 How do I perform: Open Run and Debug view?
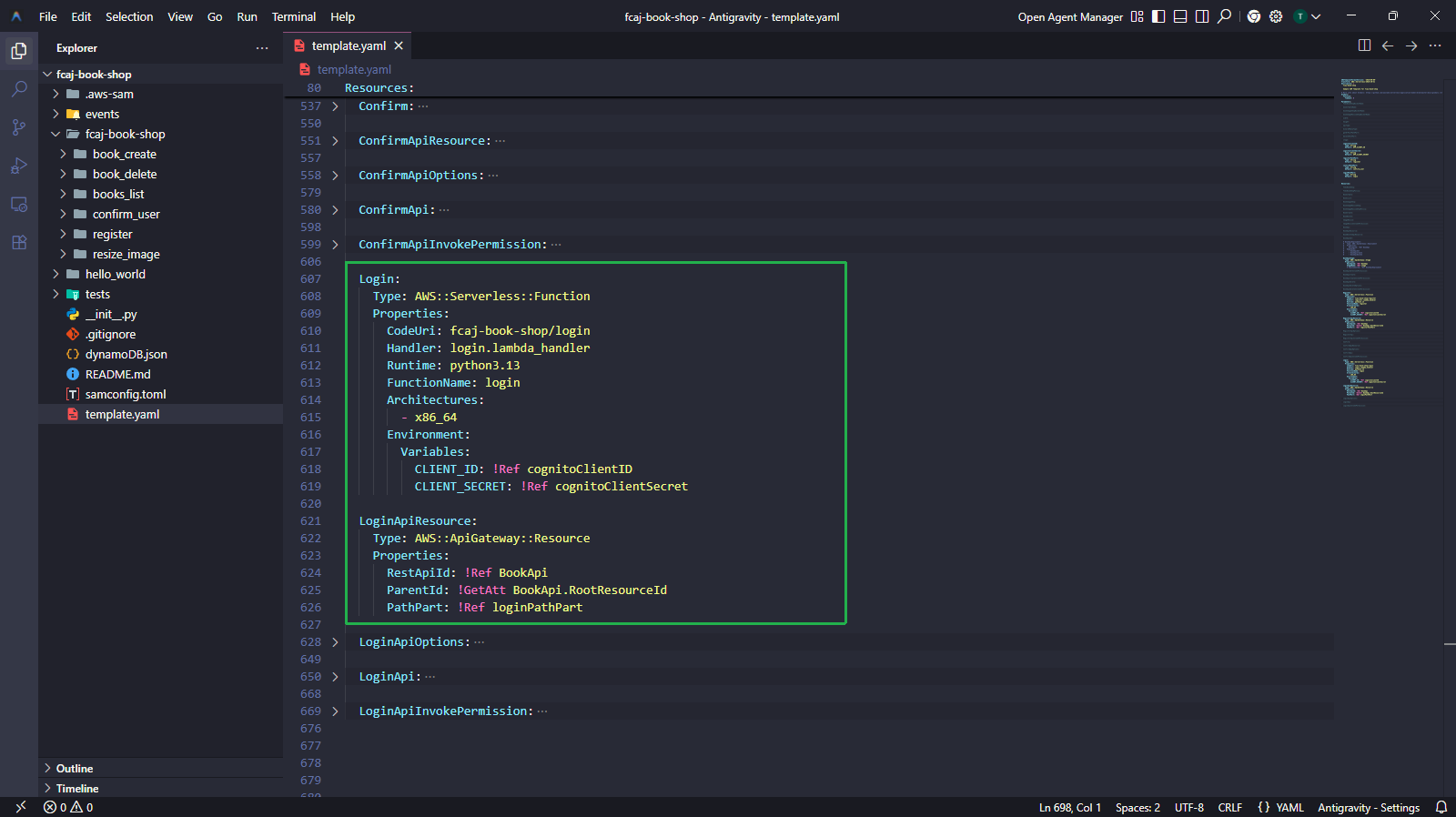click(x=19, y=166)
